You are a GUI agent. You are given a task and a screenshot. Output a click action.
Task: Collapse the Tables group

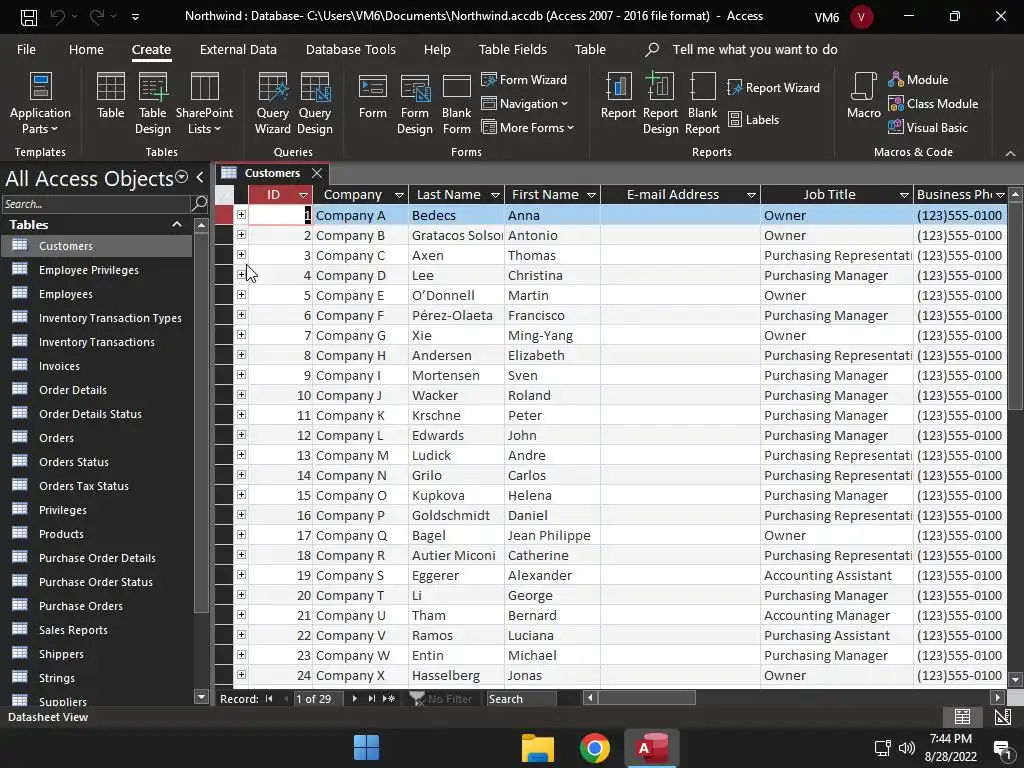(x=176, y=224)
